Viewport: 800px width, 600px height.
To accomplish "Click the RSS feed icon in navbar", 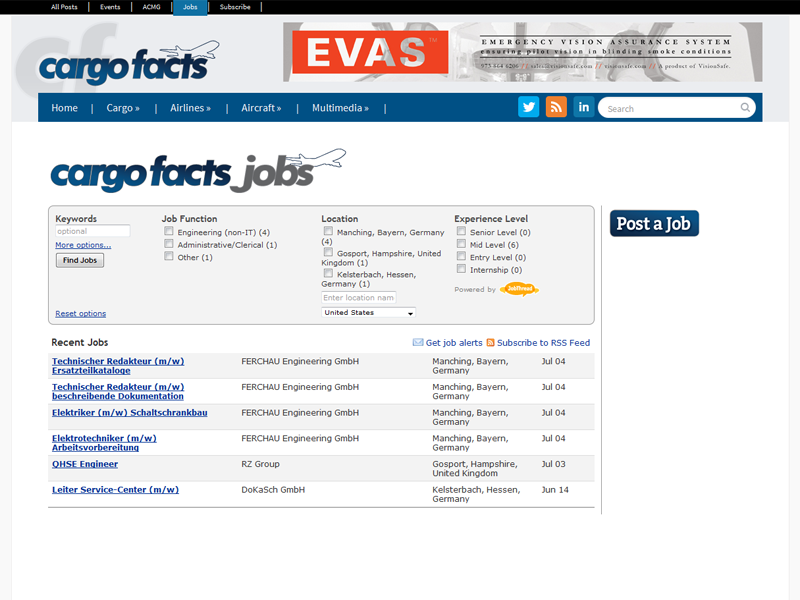I will click(556, 108).
